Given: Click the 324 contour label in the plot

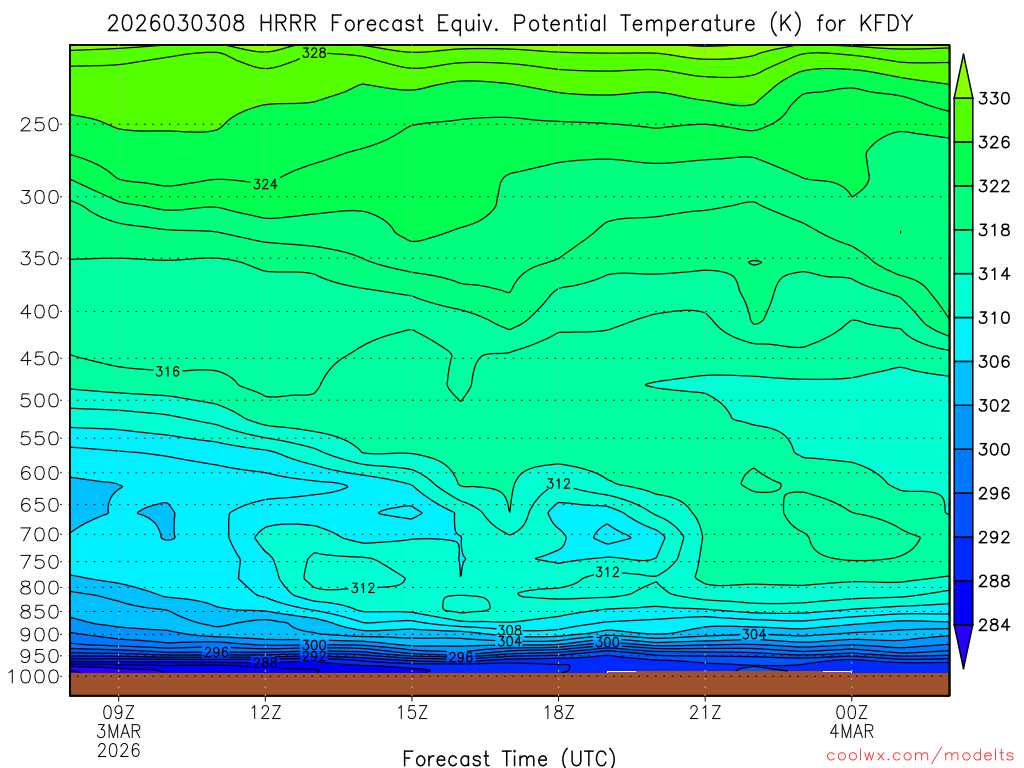Looking at the screenshot, I should click(x=265, y=184).
